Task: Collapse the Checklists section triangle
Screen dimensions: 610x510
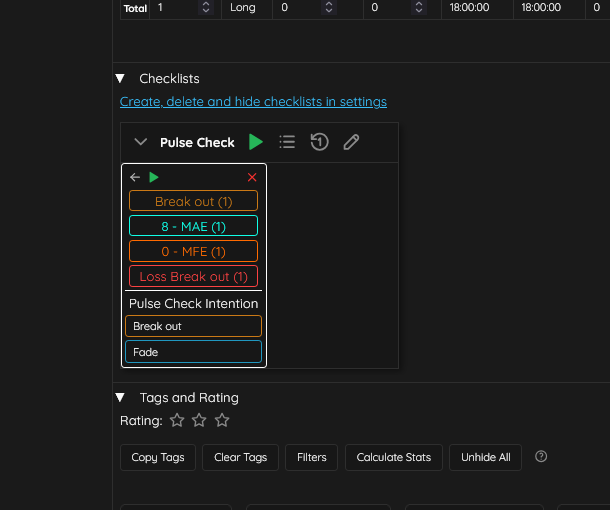Action: [x=120, y=78]
